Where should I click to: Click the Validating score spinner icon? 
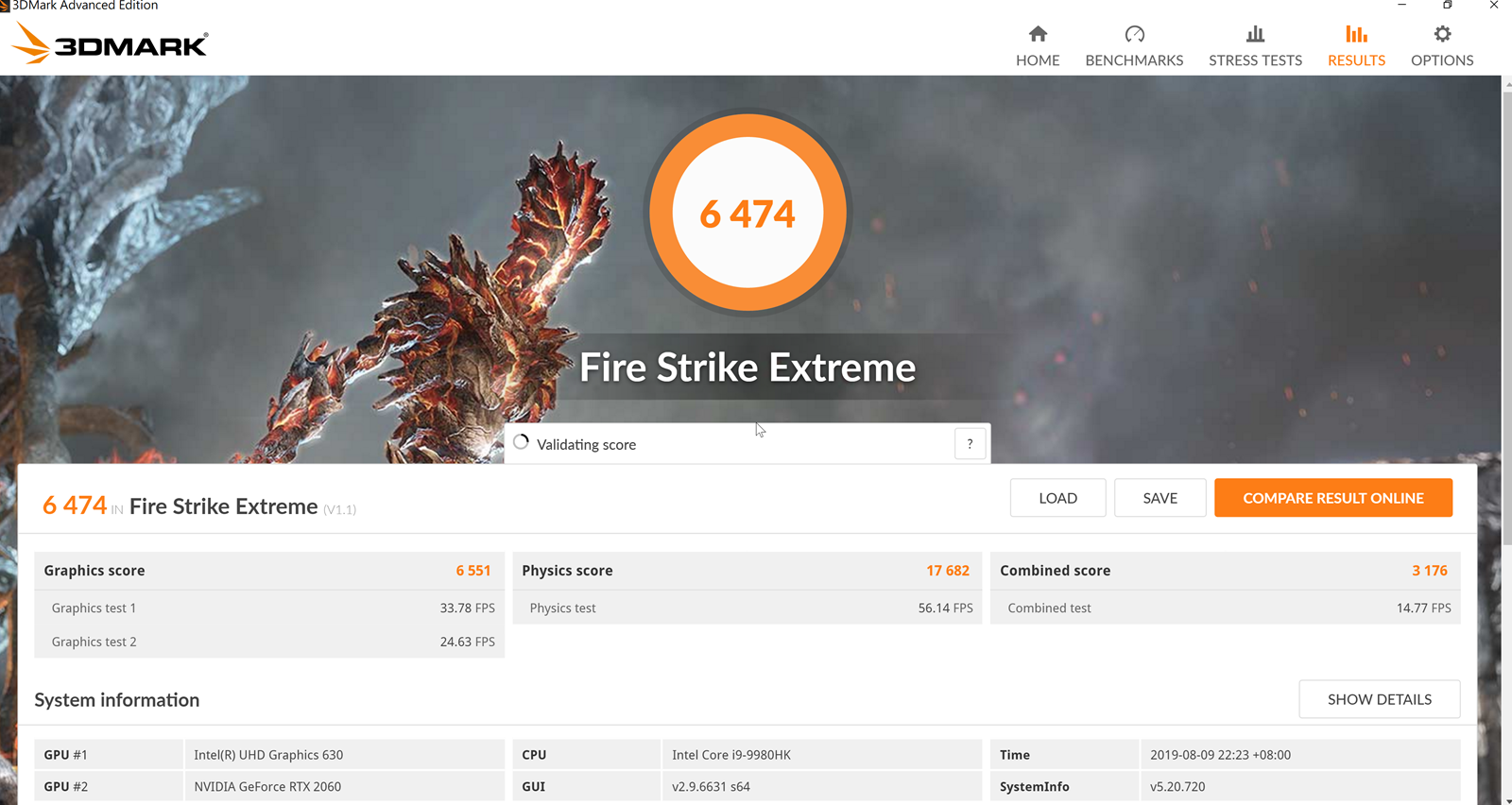(521, 443)
